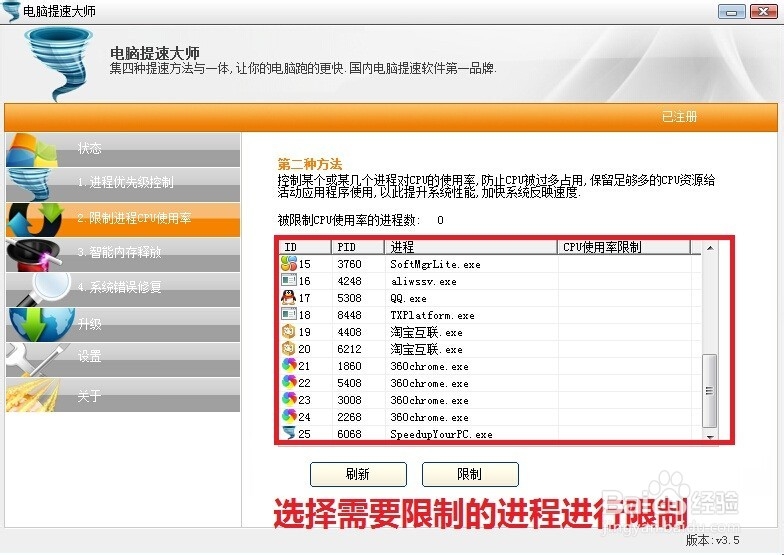Select the TXPlatform.exe process name
Viewport: 784px width, 555px height.
432,315
